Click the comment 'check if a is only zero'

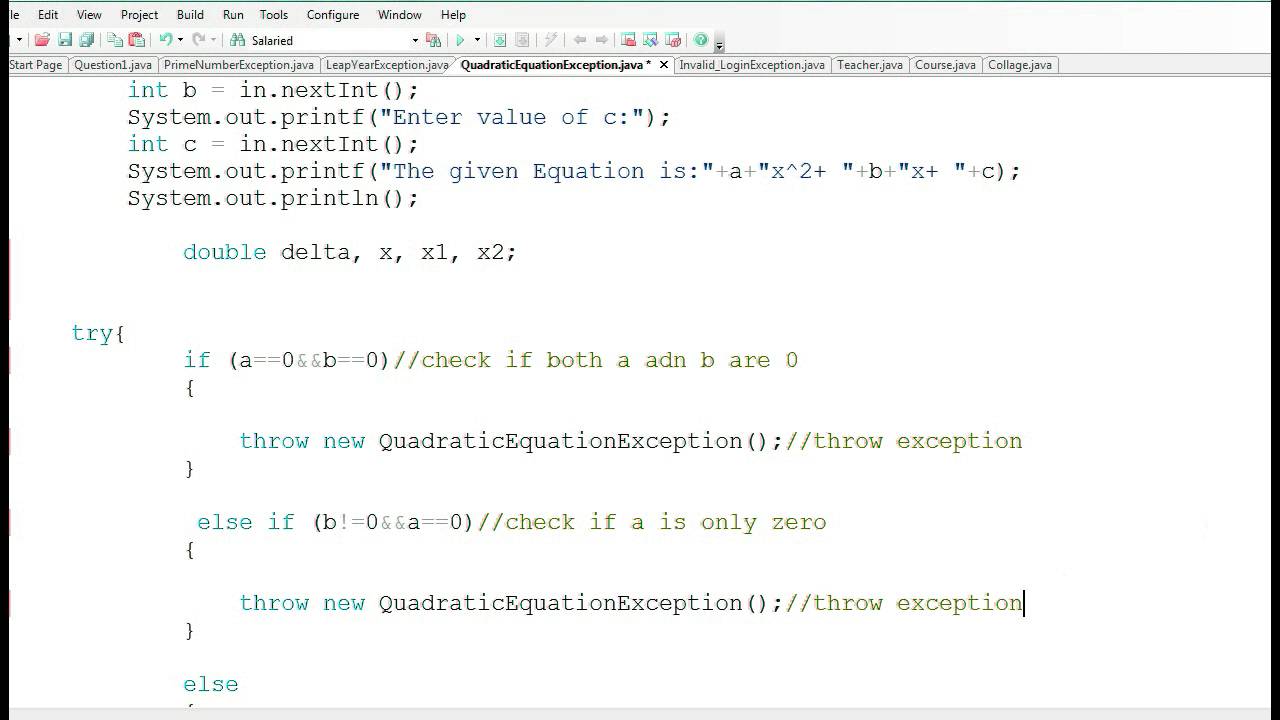pyautogui.click(x=652, y=522)
